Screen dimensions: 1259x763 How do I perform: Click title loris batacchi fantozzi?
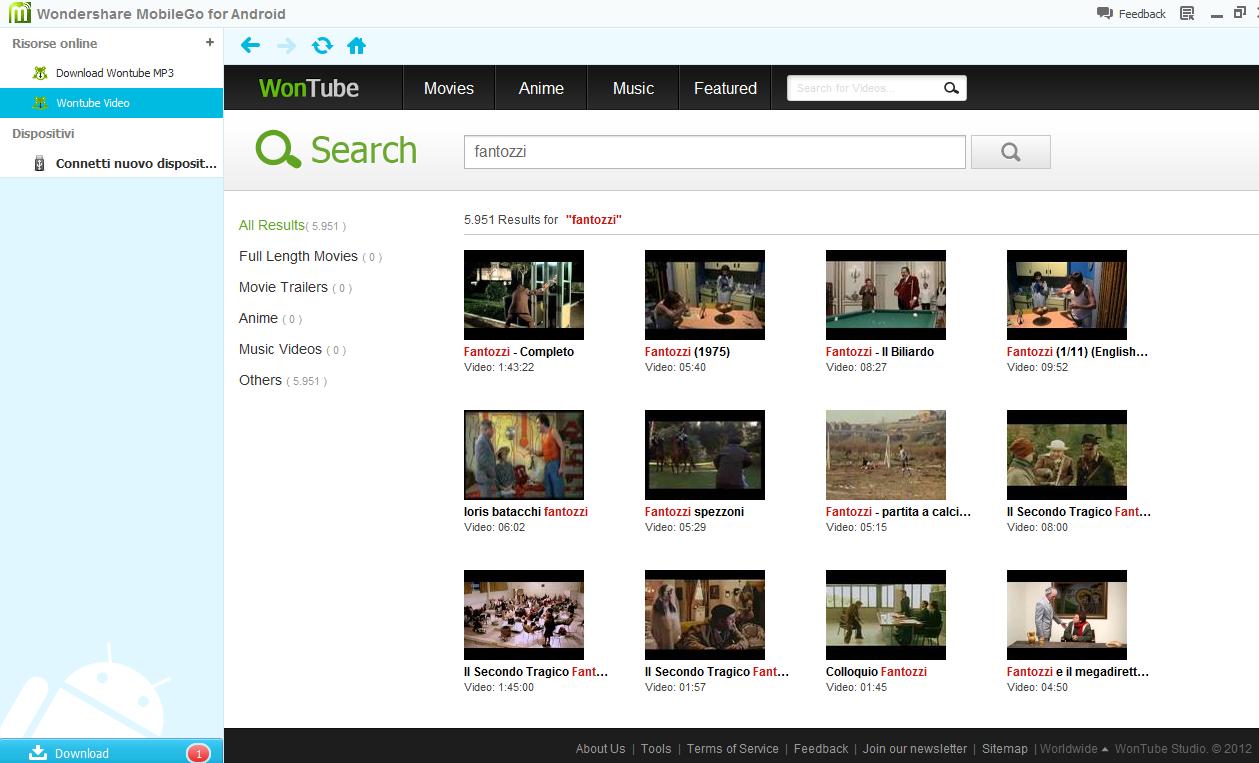click(526, 512)
